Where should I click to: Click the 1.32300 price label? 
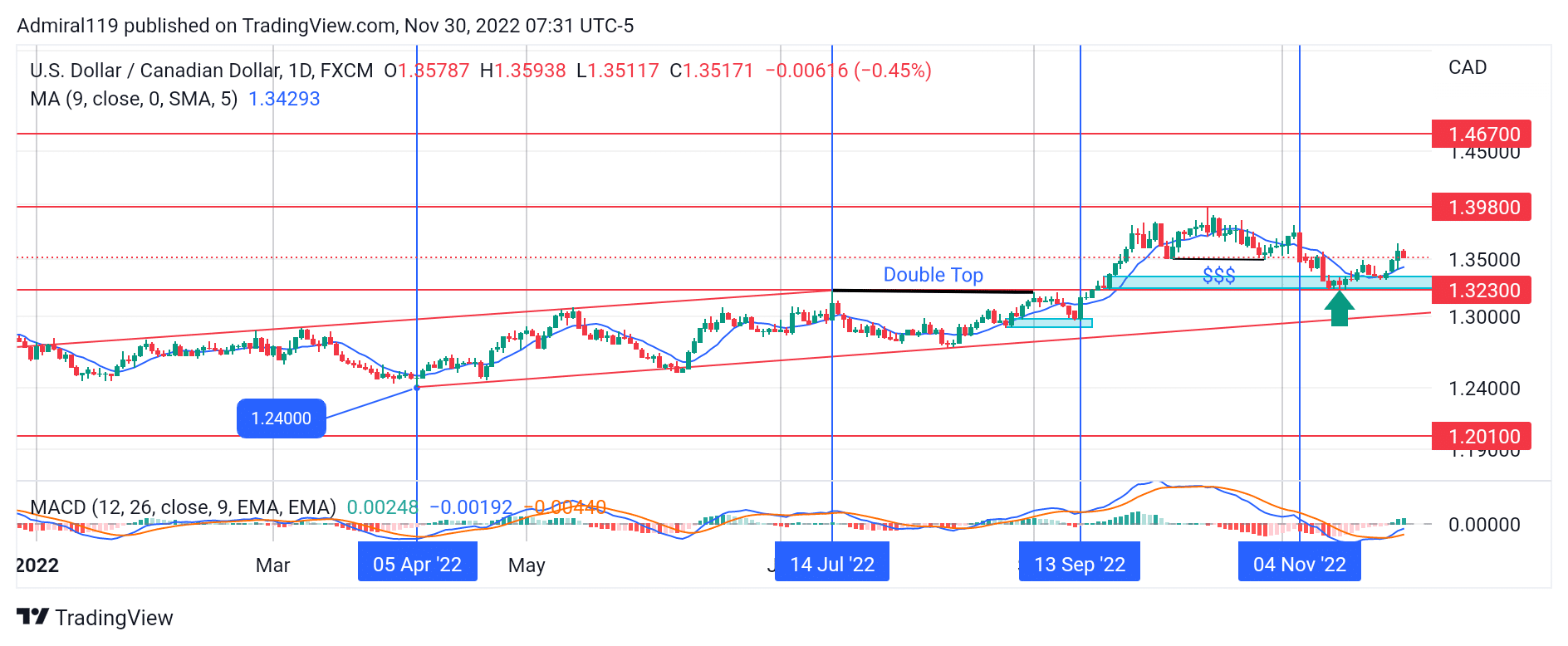pyautogui.click(x=1482, y=291)
